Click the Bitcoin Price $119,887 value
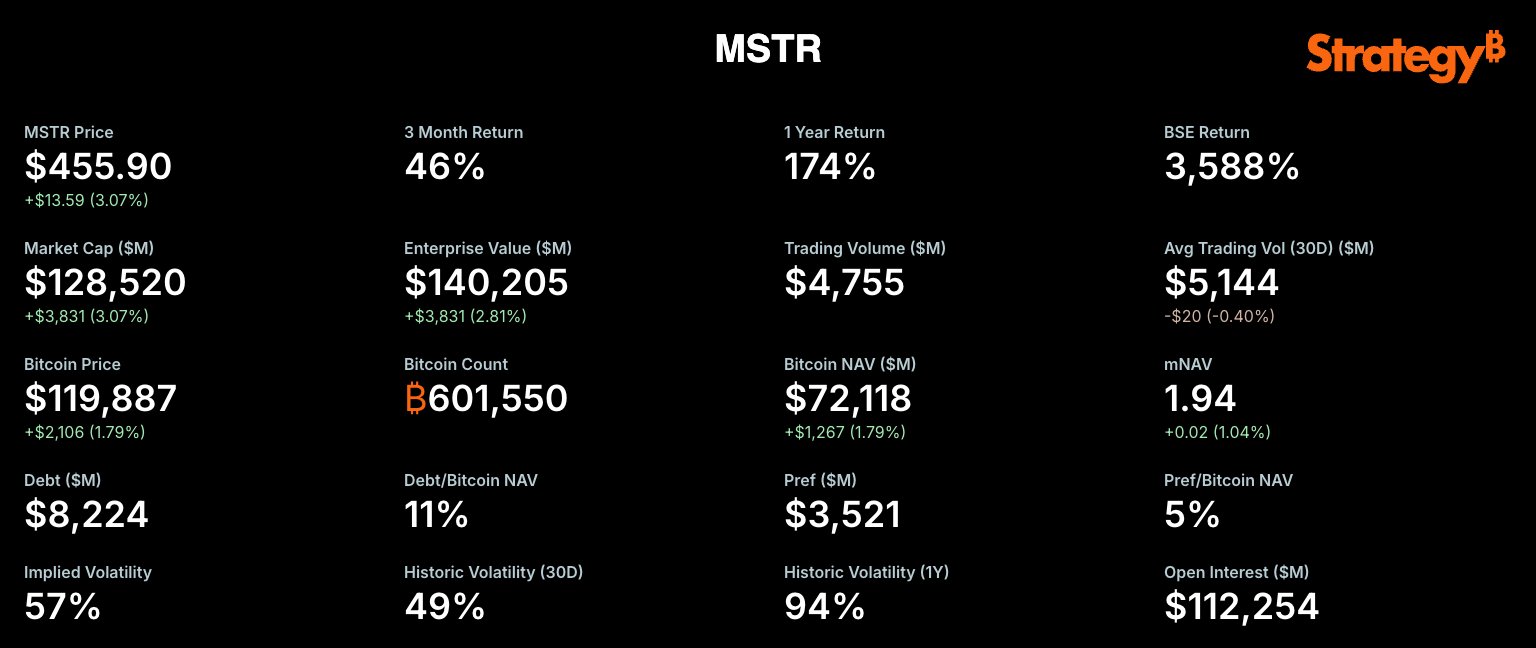The height and width of the screenshot is (648, 1536). (100, 399)
